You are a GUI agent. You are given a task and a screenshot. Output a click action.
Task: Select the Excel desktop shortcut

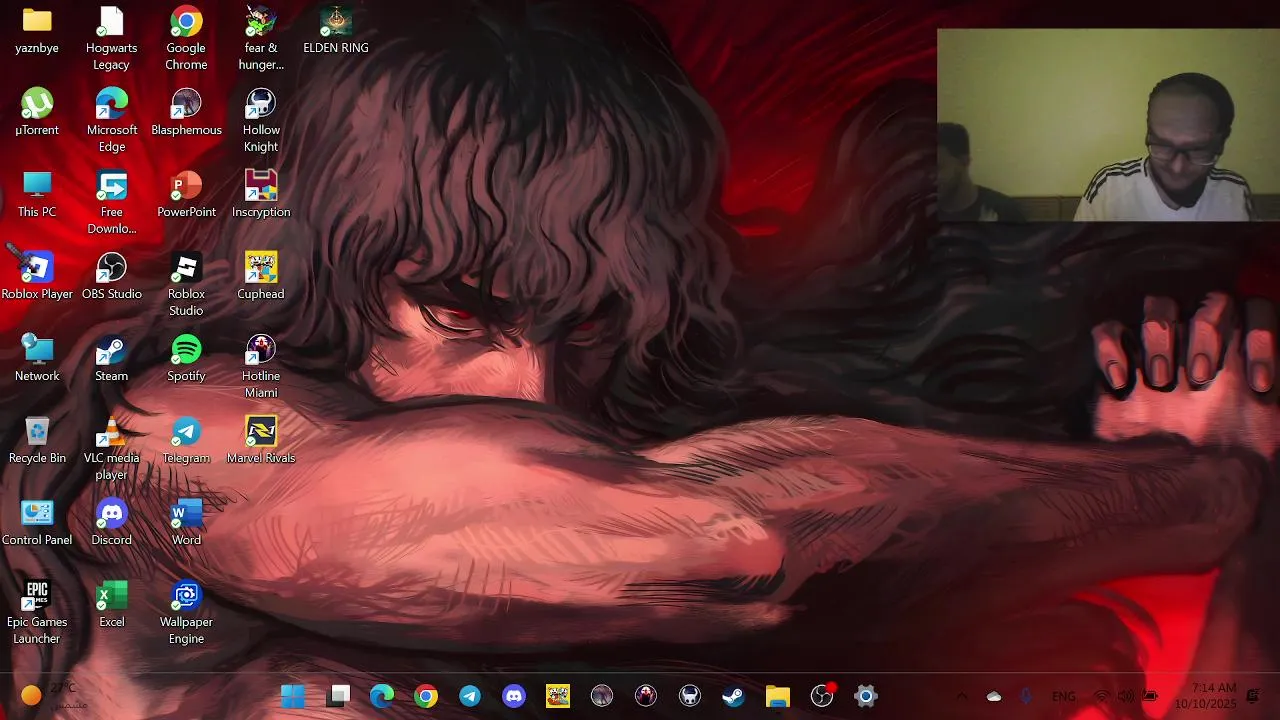(111, 604)
